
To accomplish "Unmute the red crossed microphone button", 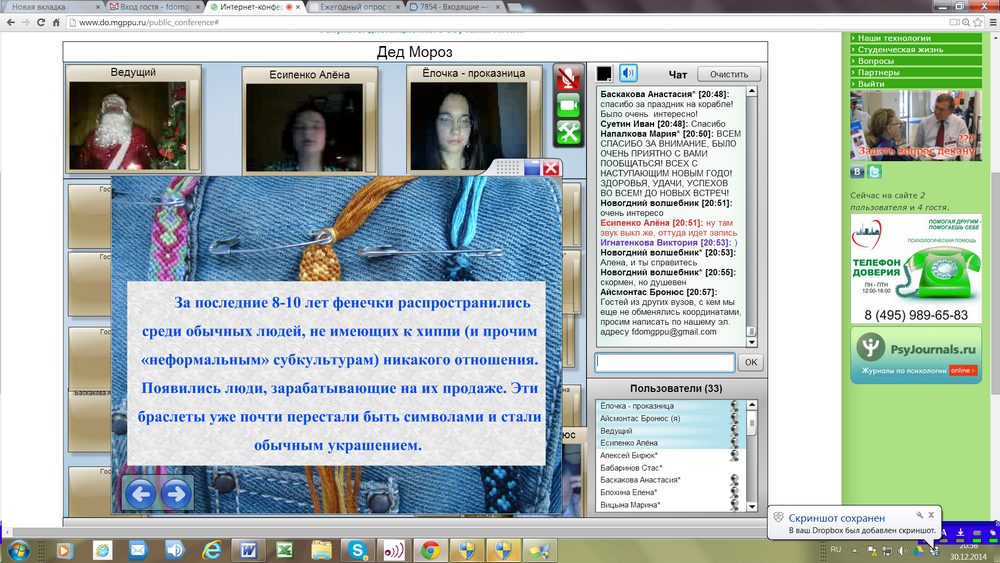I will pyautogui.click(x=568, y=78).
